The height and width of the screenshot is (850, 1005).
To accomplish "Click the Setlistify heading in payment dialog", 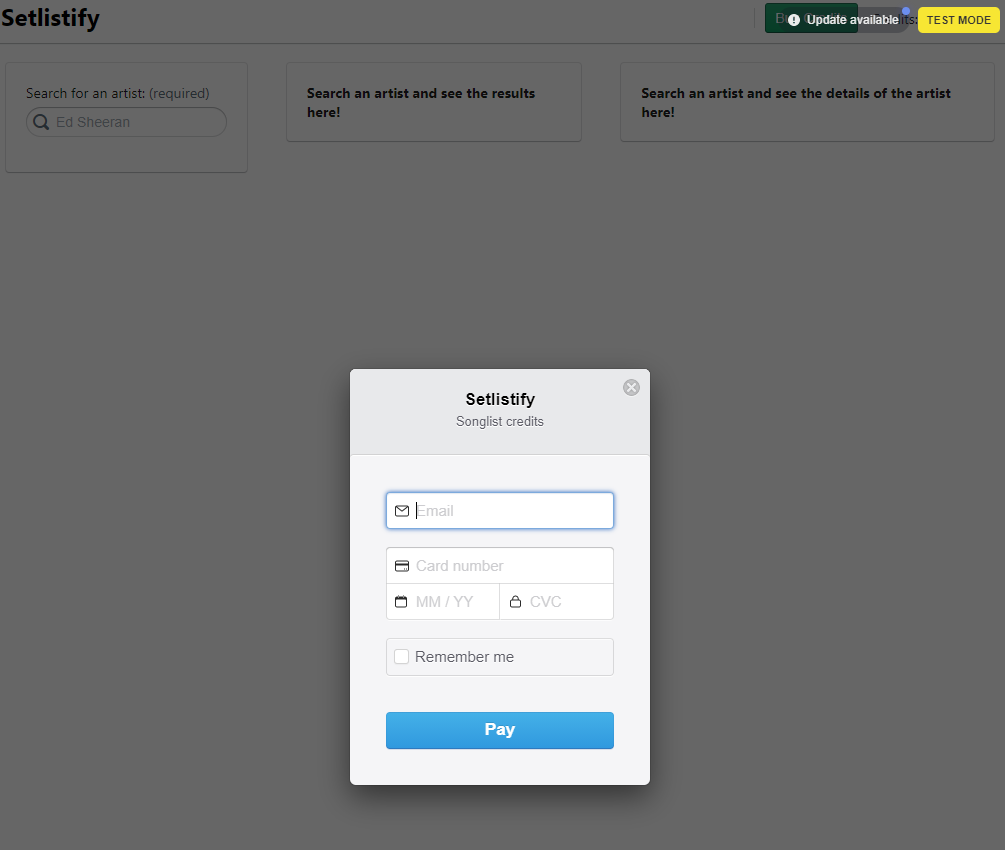I will 500,399.
